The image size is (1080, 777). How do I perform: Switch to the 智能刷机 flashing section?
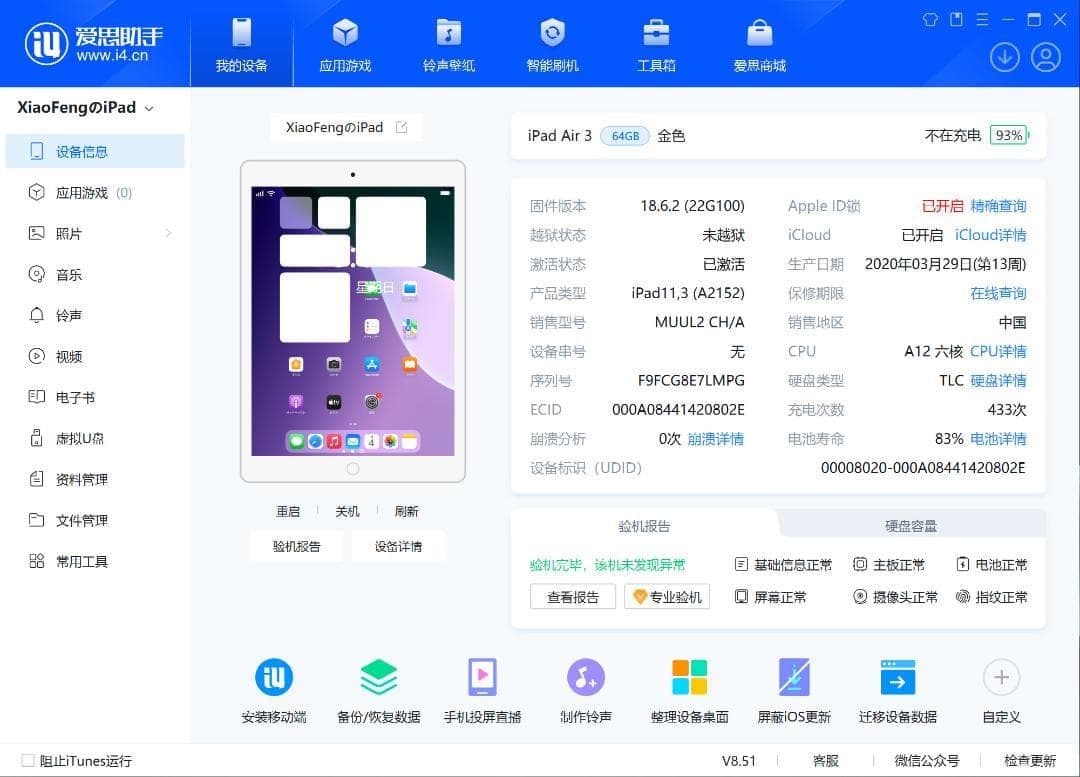pyautogui.click(x=552, y=43)
